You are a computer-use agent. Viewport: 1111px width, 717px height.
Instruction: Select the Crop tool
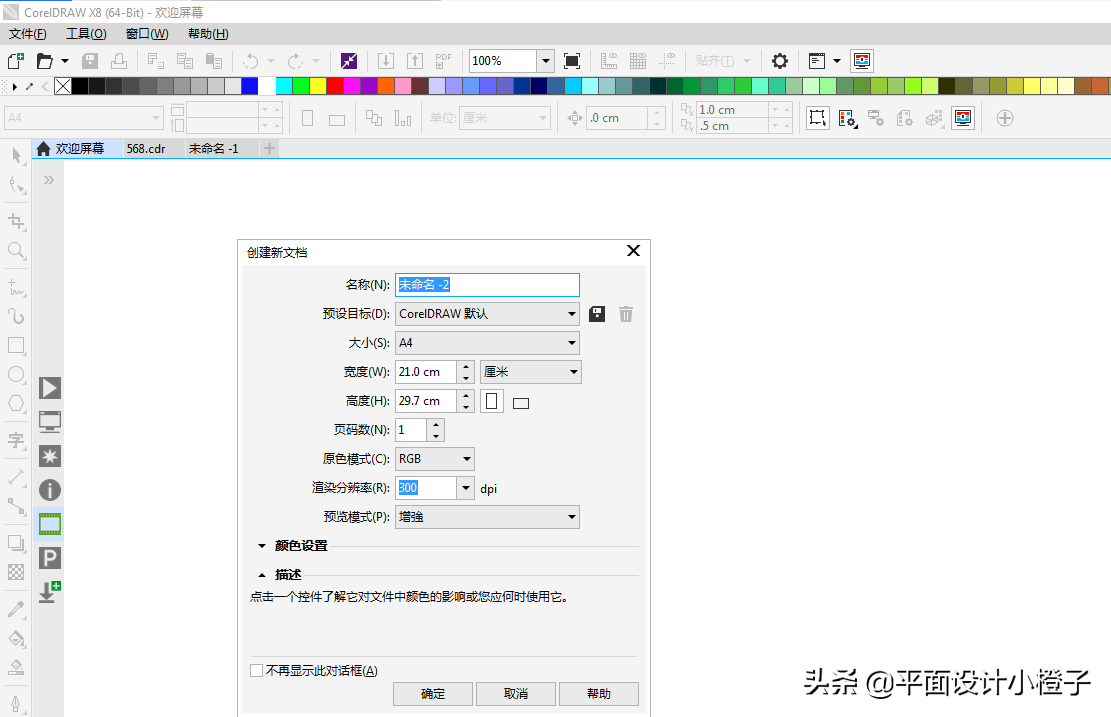pos(16,221)
